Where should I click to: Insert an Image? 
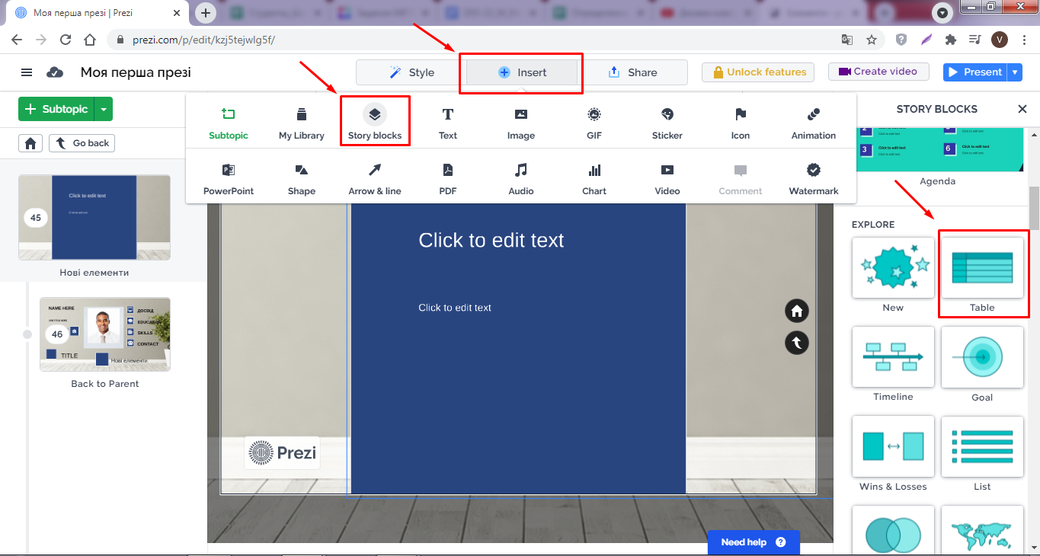(x=521, y=124)
